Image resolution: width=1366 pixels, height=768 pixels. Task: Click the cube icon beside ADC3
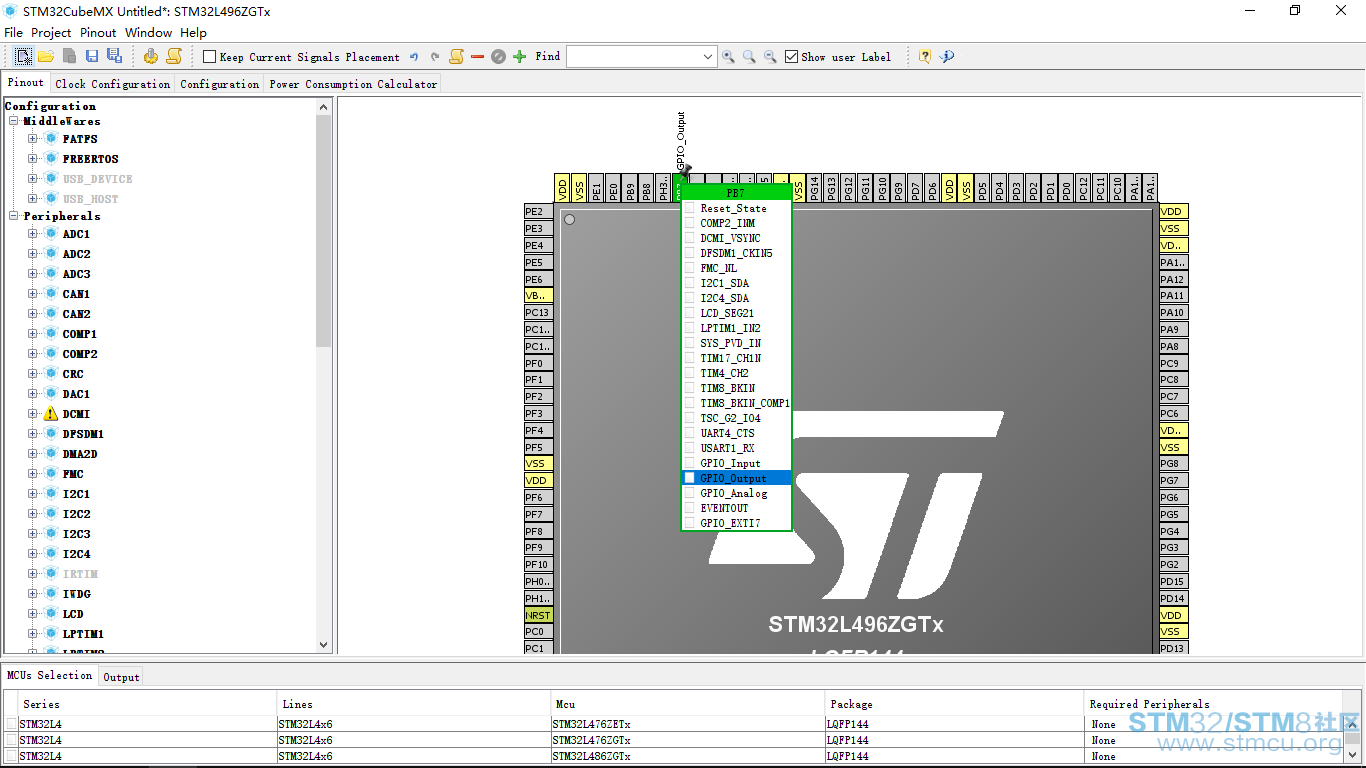click(x=51, y=274)
